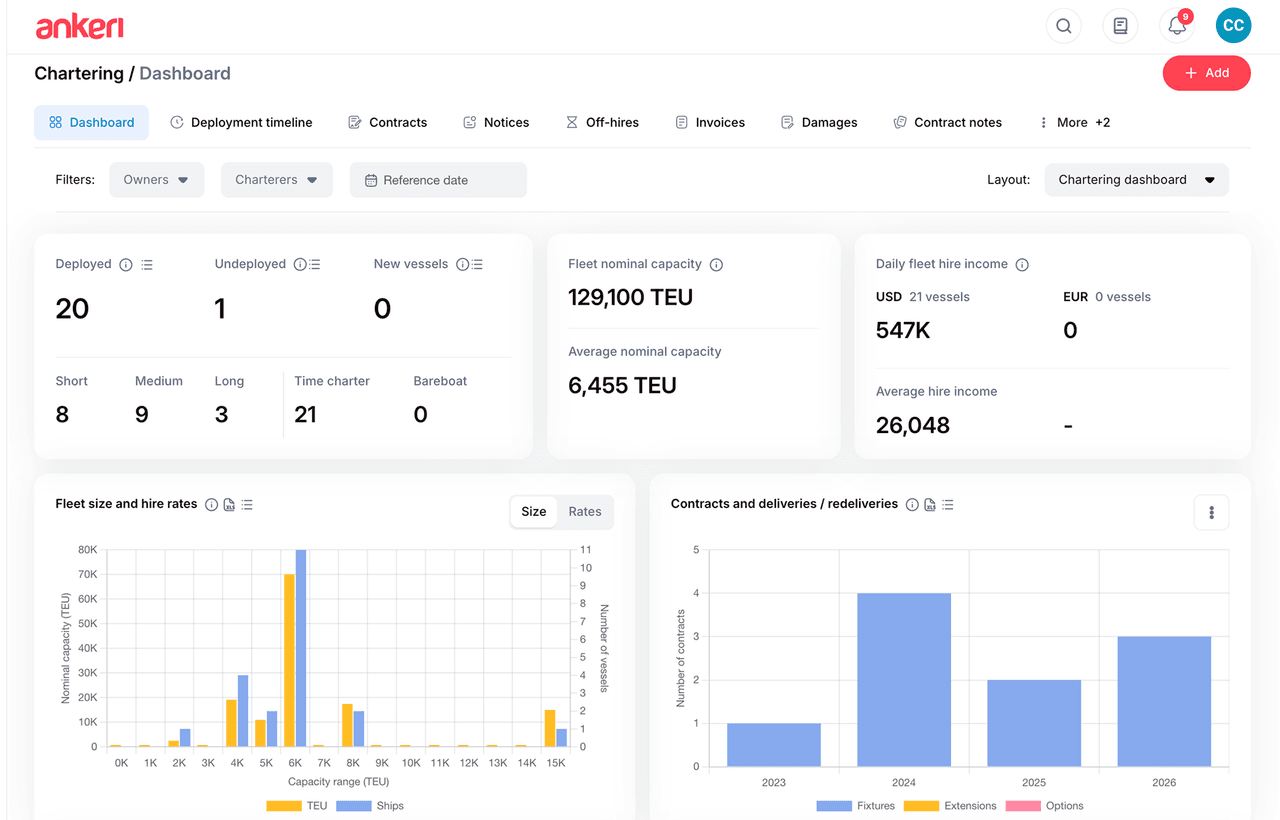
Task: Open the Off-hires tab
Action: [x=602, y=121]
